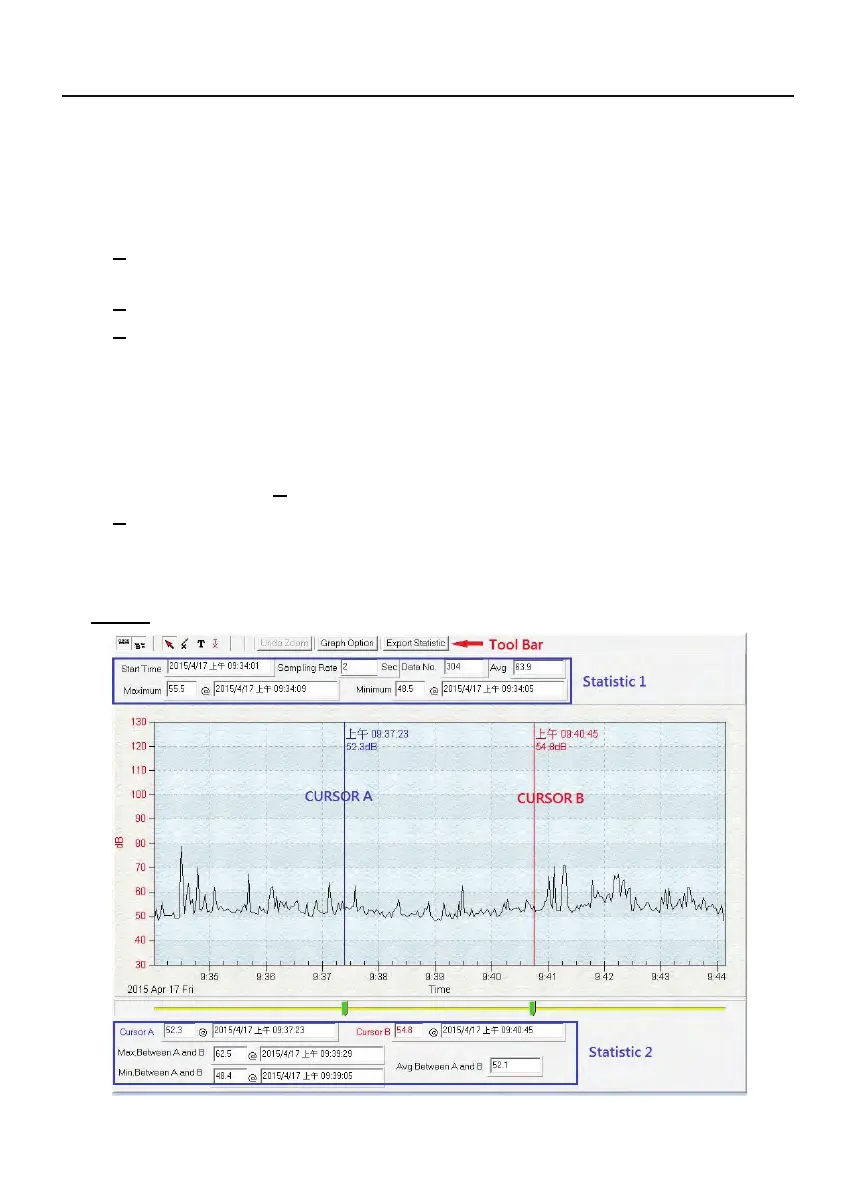Click the red Cursor B line on graph
This screenshot has height=1190, width=851.
(534, 842)
